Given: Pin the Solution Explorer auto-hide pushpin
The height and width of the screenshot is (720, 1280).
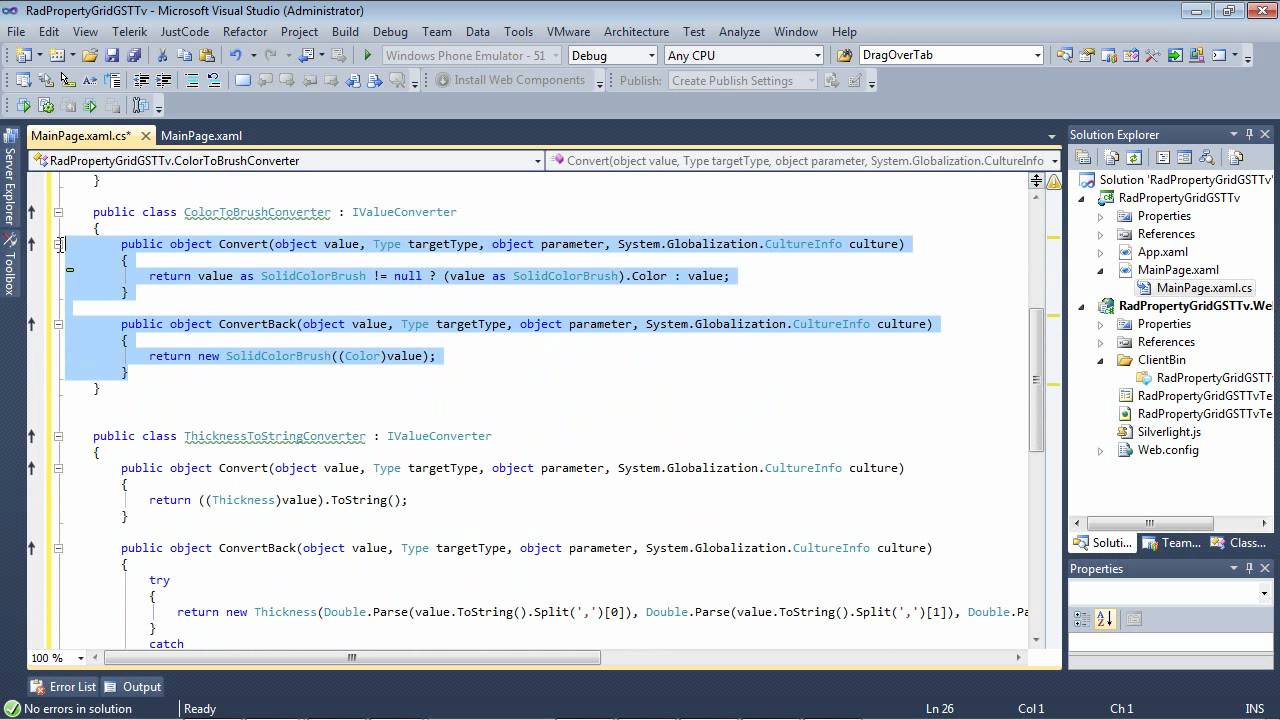Looking at the screenshot, I should pos(1249,135).
